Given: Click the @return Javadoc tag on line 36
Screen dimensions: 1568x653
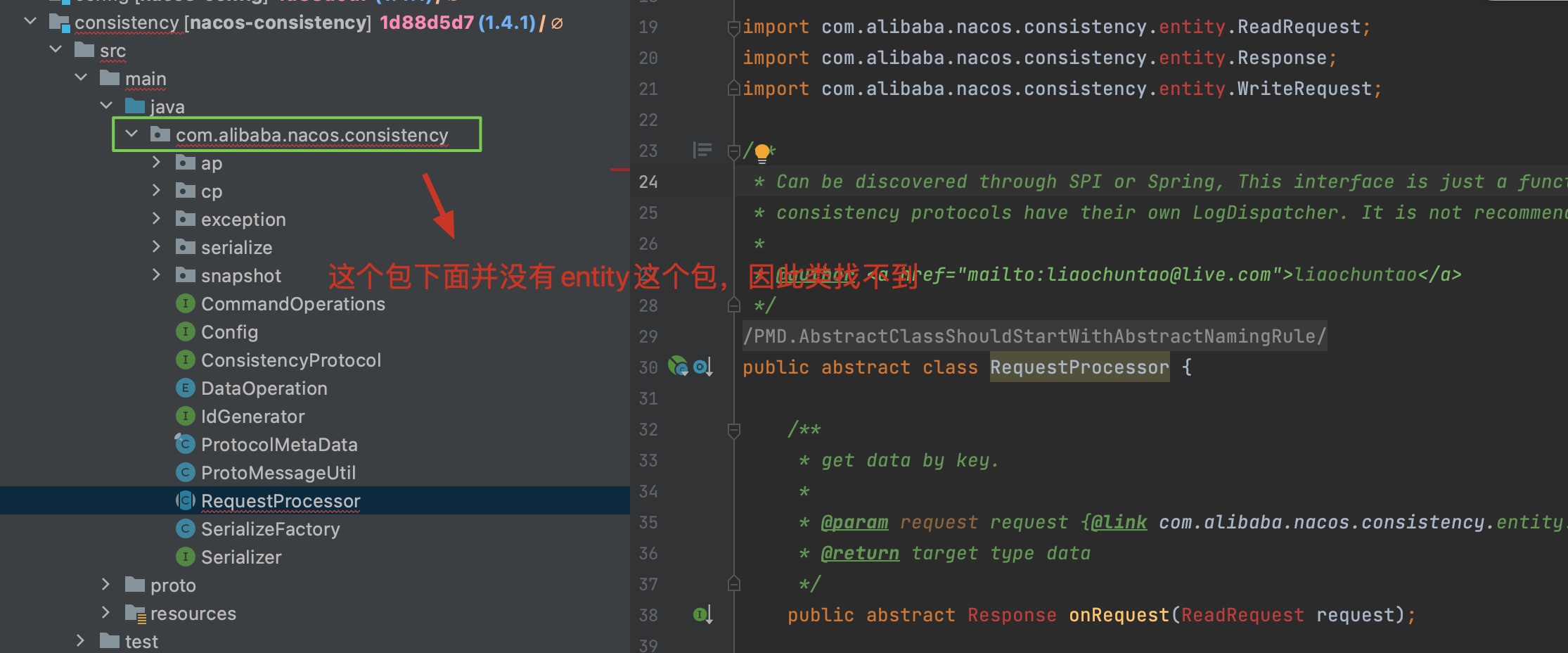Looking at the screenshot, I should [x=860, y=554].
